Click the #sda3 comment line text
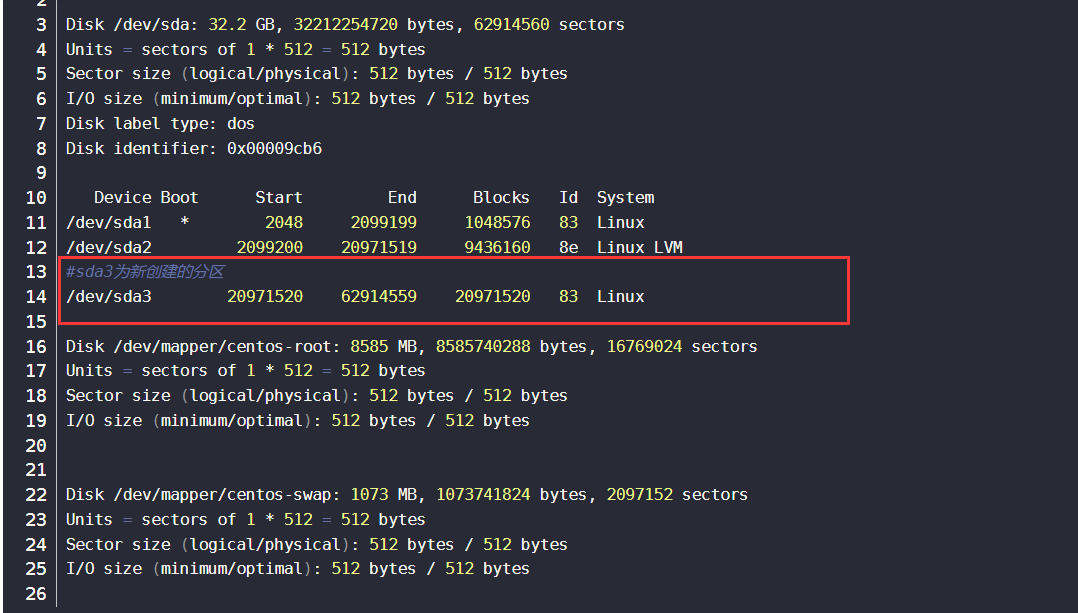Image resolution: width=1078 pixels, height=613 pixels. (x=145, y=272)
